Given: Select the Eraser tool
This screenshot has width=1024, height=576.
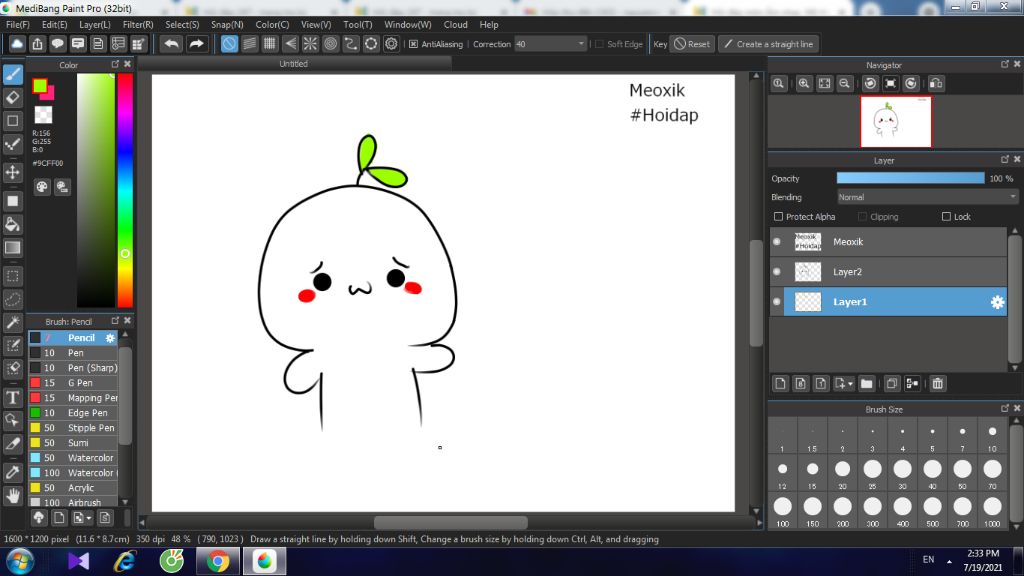Looking at the screenshot, I should (13, 98).
